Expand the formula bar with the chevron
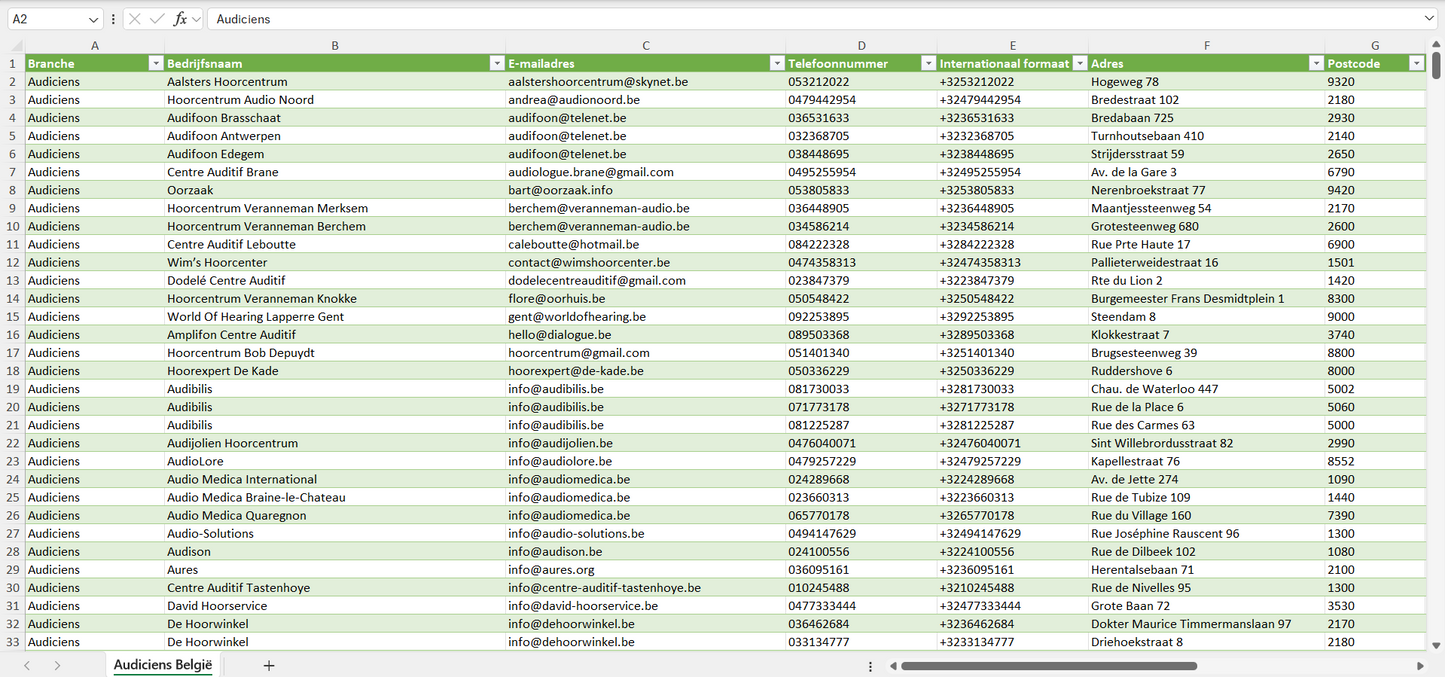Screen dimensions: 1445x677 [1429, 19]
